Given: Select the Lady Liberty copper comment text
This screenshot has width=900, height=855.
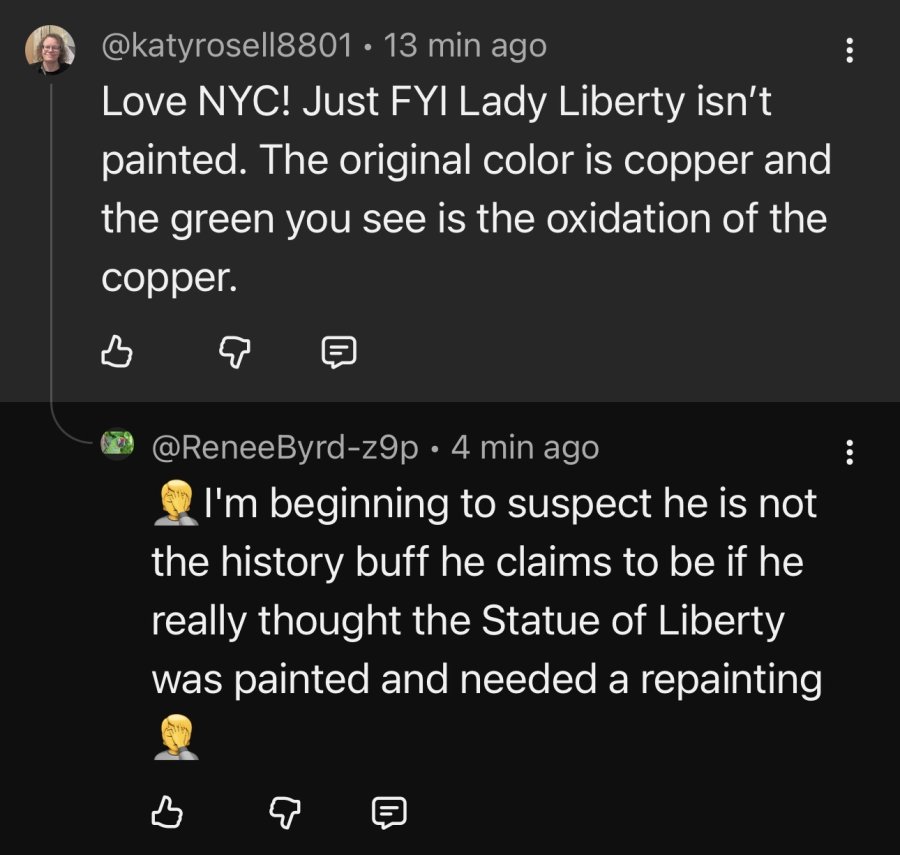Looking at the screenshot, I should 466,189.
